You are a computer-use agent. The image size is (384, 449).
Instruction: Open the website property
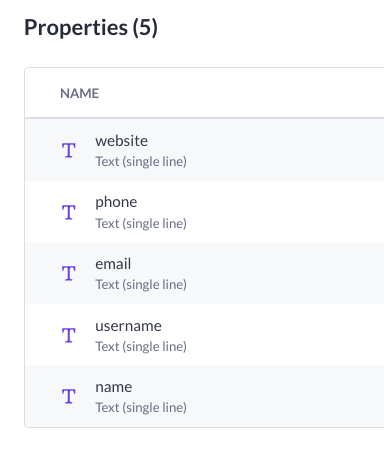pos(121,141)
